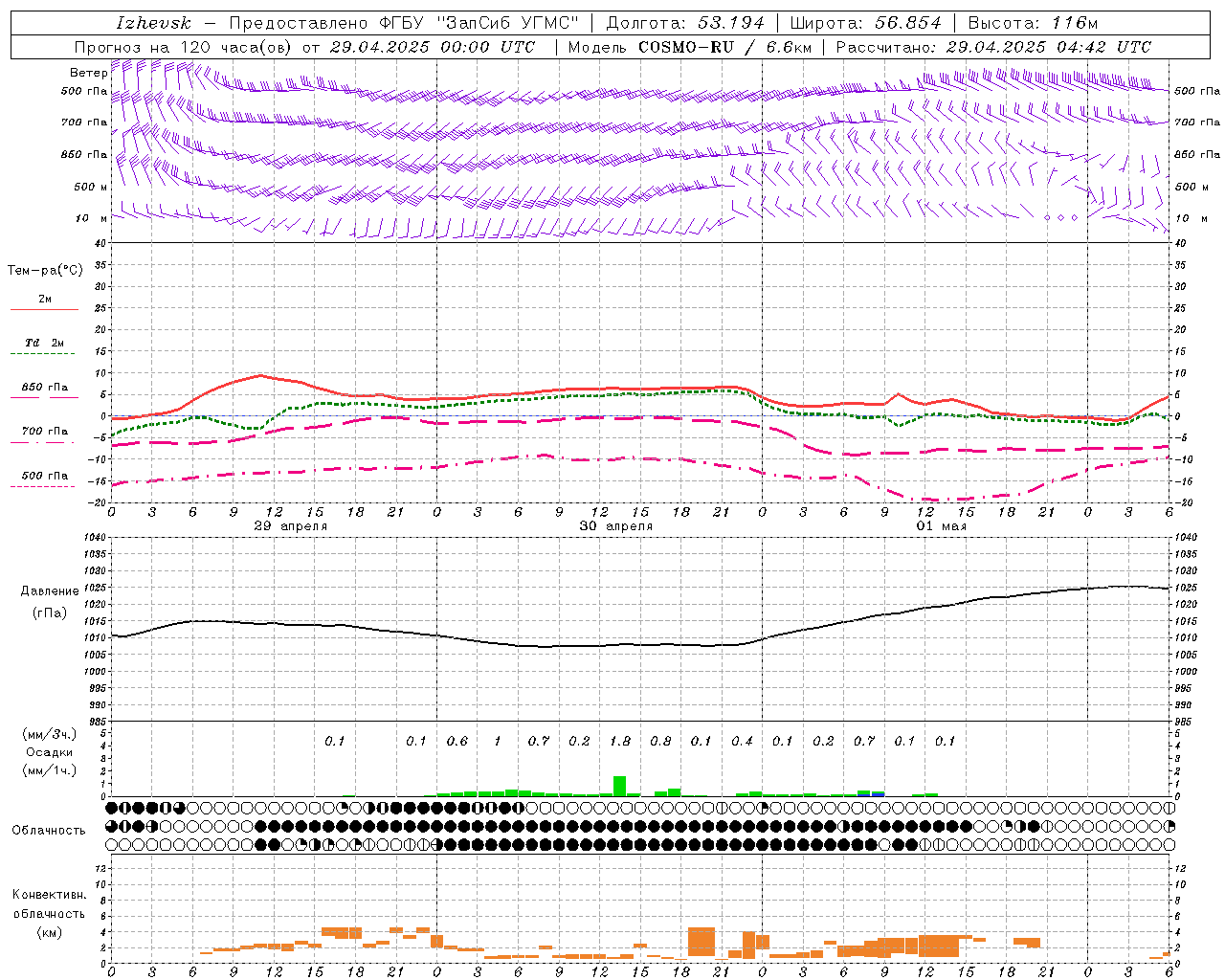Click the 01 мая date label

(x=941, y=526)
